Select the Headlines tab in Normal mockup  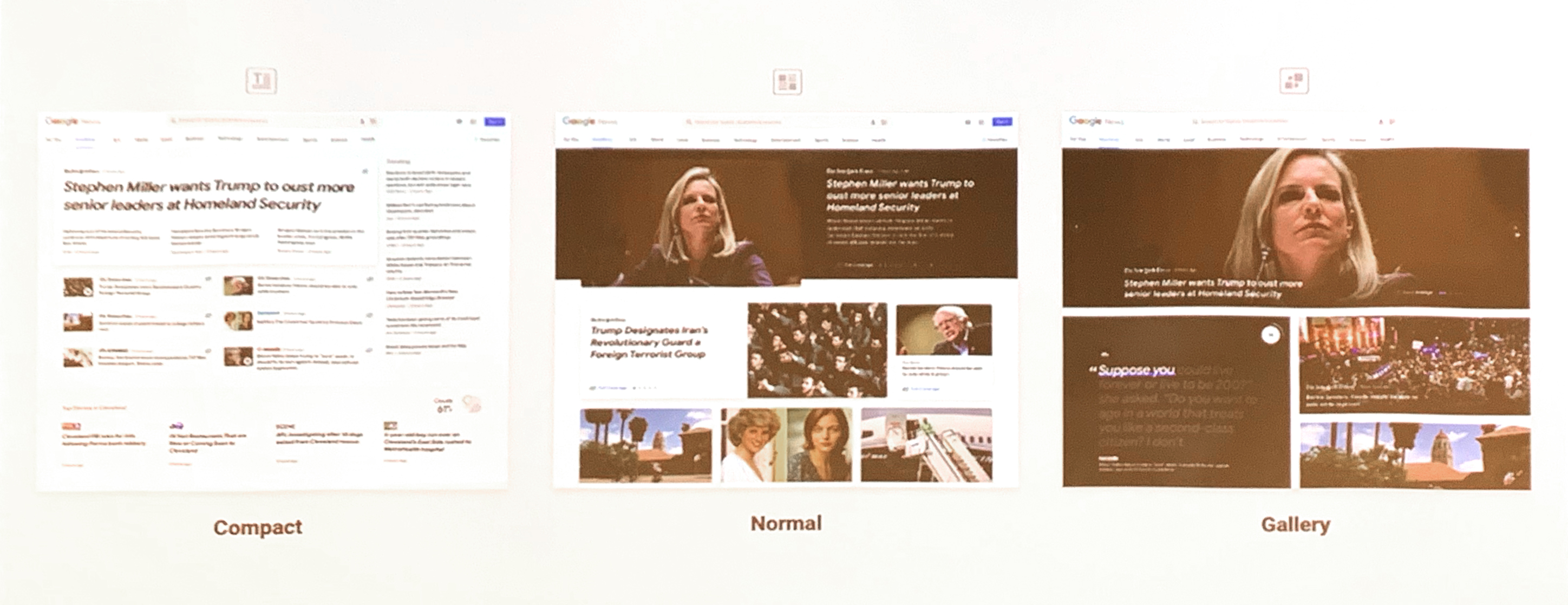602,140
